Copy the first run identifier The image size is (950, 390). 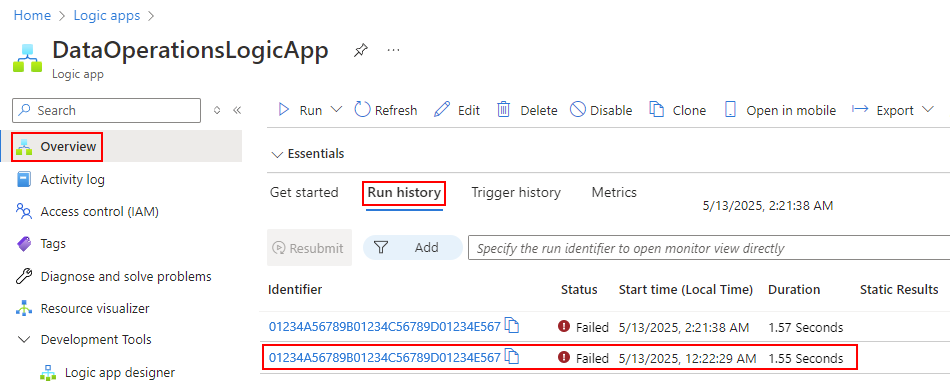tap(513, 326)
